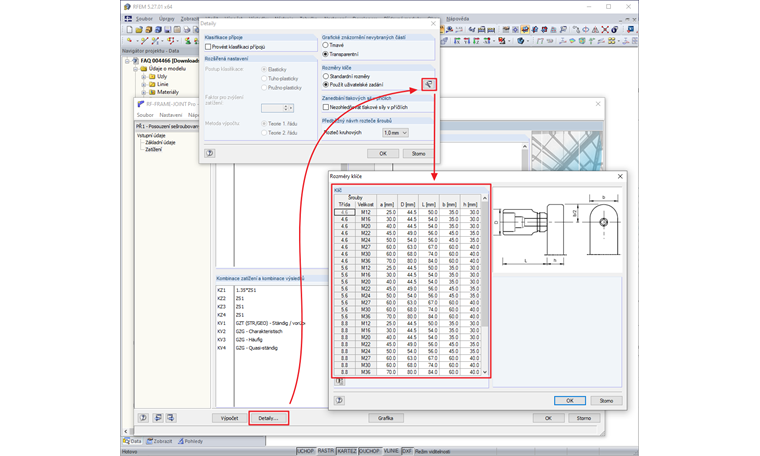Click the Detaily... button

269,418
